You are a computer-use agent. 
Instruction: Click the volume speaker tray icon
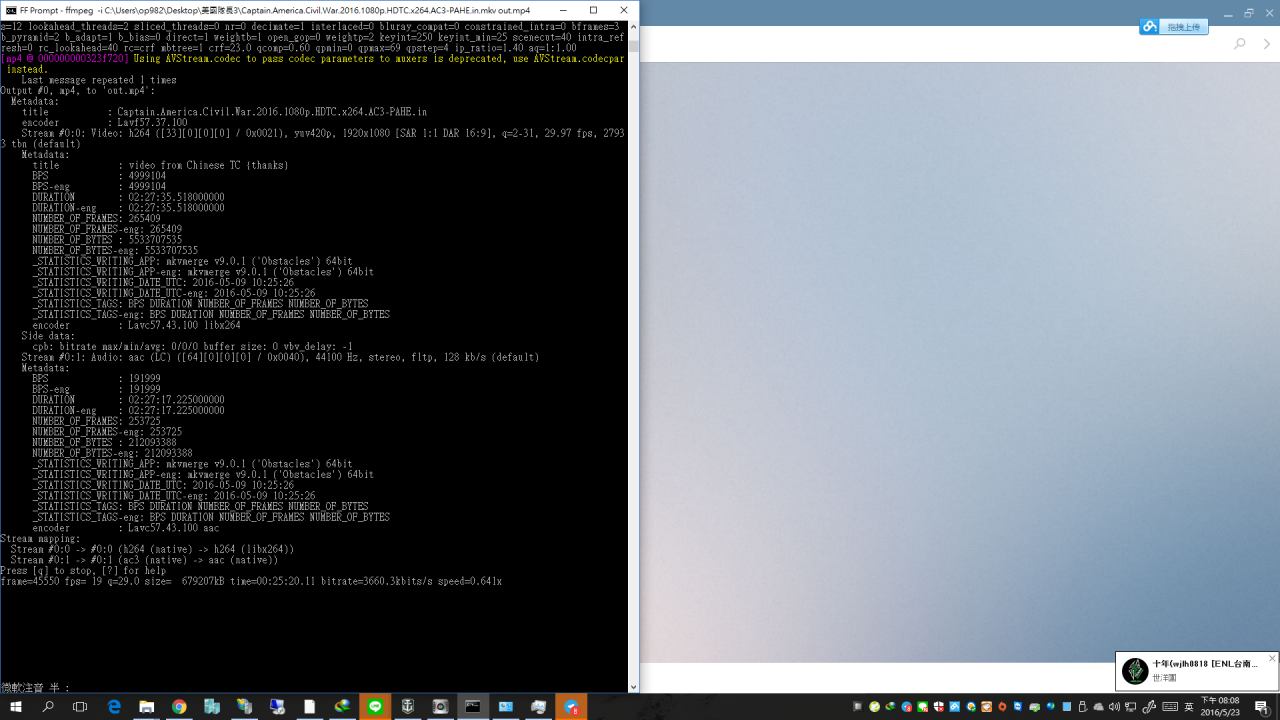(x=1114, y=707)
